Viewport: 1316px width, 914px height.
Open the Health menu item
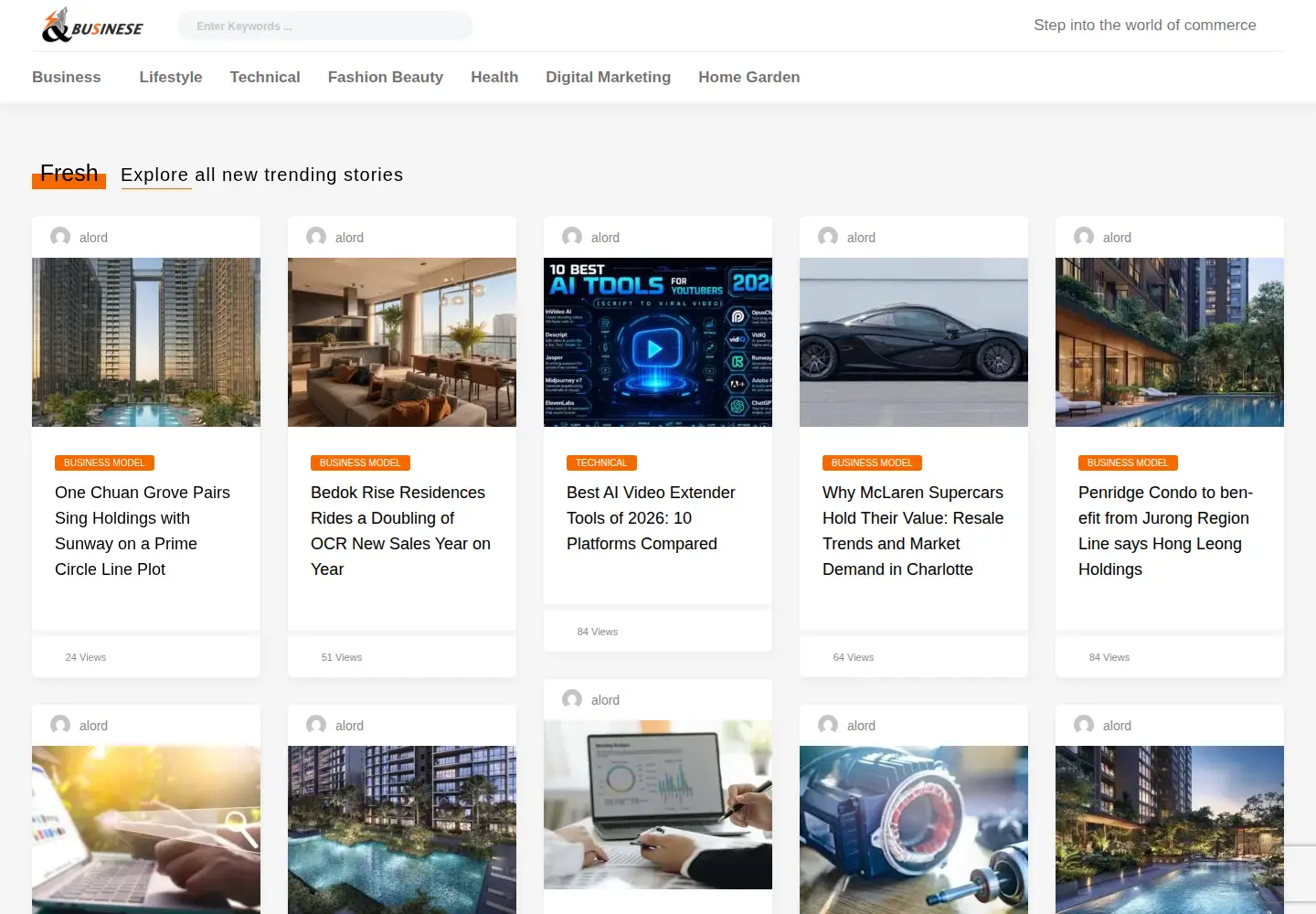click(x=494, y=77)
